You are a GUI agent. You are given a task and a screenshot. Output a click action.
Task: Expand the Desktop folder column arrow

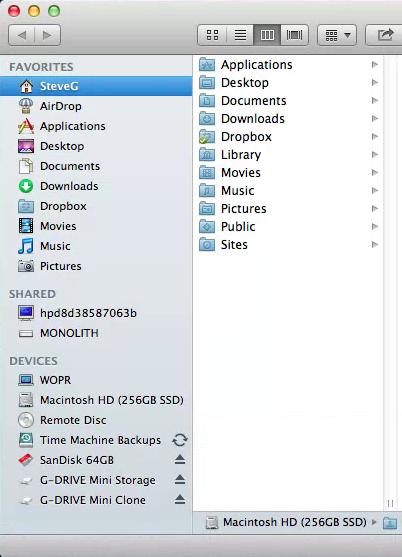374,82
